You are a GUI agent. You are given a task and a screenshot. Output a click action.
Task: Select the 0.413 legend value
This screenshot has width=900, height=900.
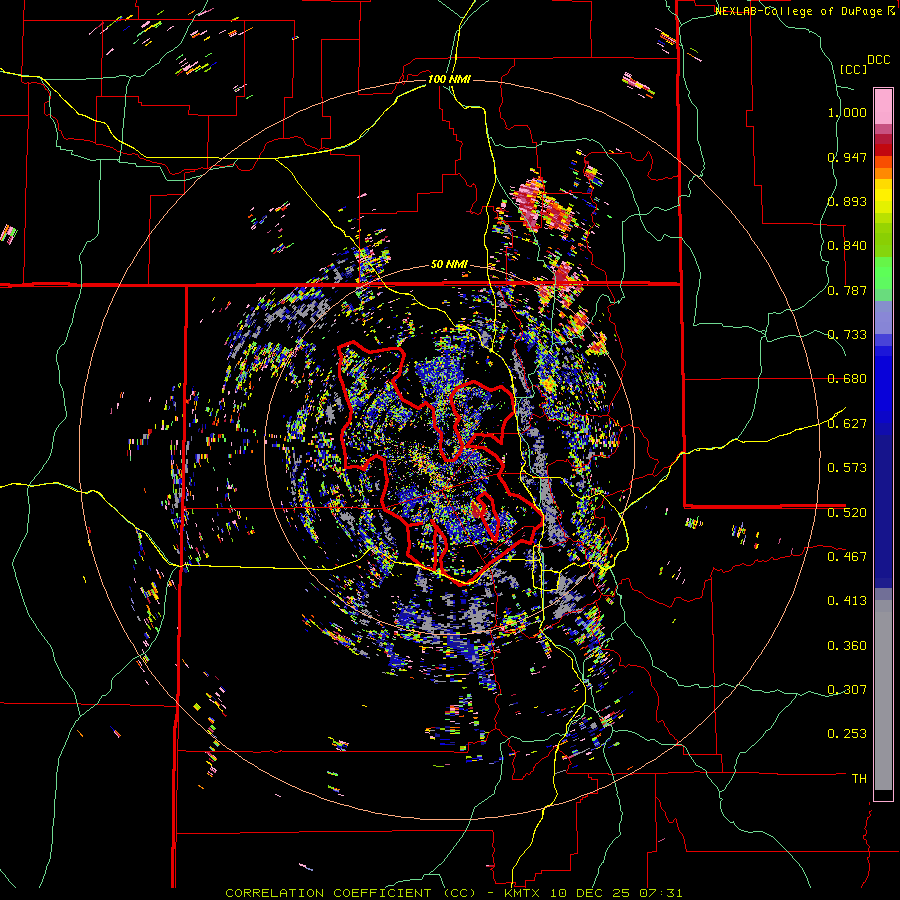[847, 601]
